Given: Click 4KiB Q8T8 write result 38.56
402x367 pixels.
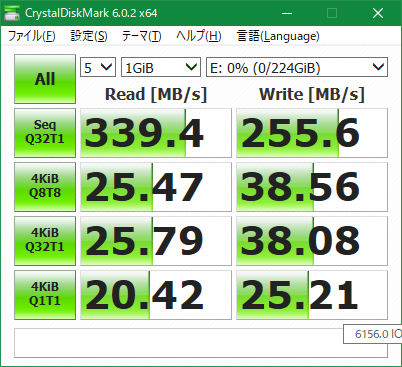Looking at the screenshot, I should coord(312,187).
